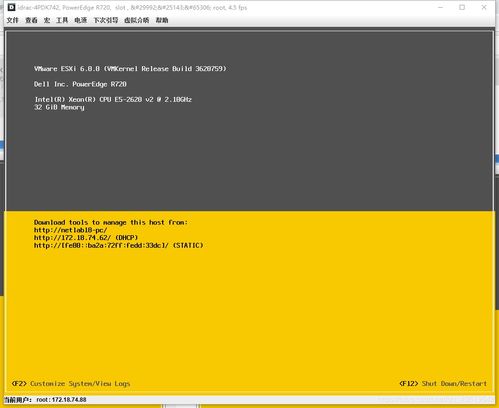499x408 pixels.
Task: Click the VMware ESXi 6.0.0 version line
Action: pos(130,69)
